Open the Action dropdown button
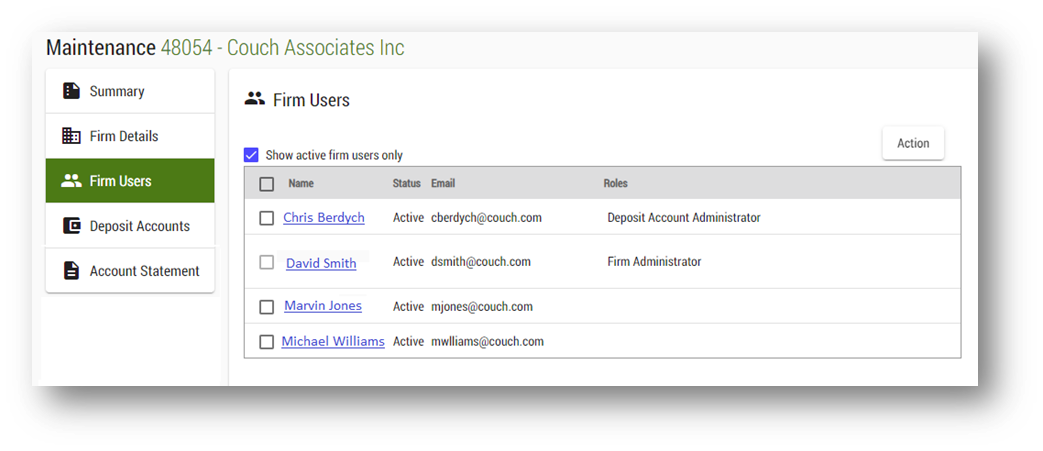Screen dimensions: 1043x451 912,143
